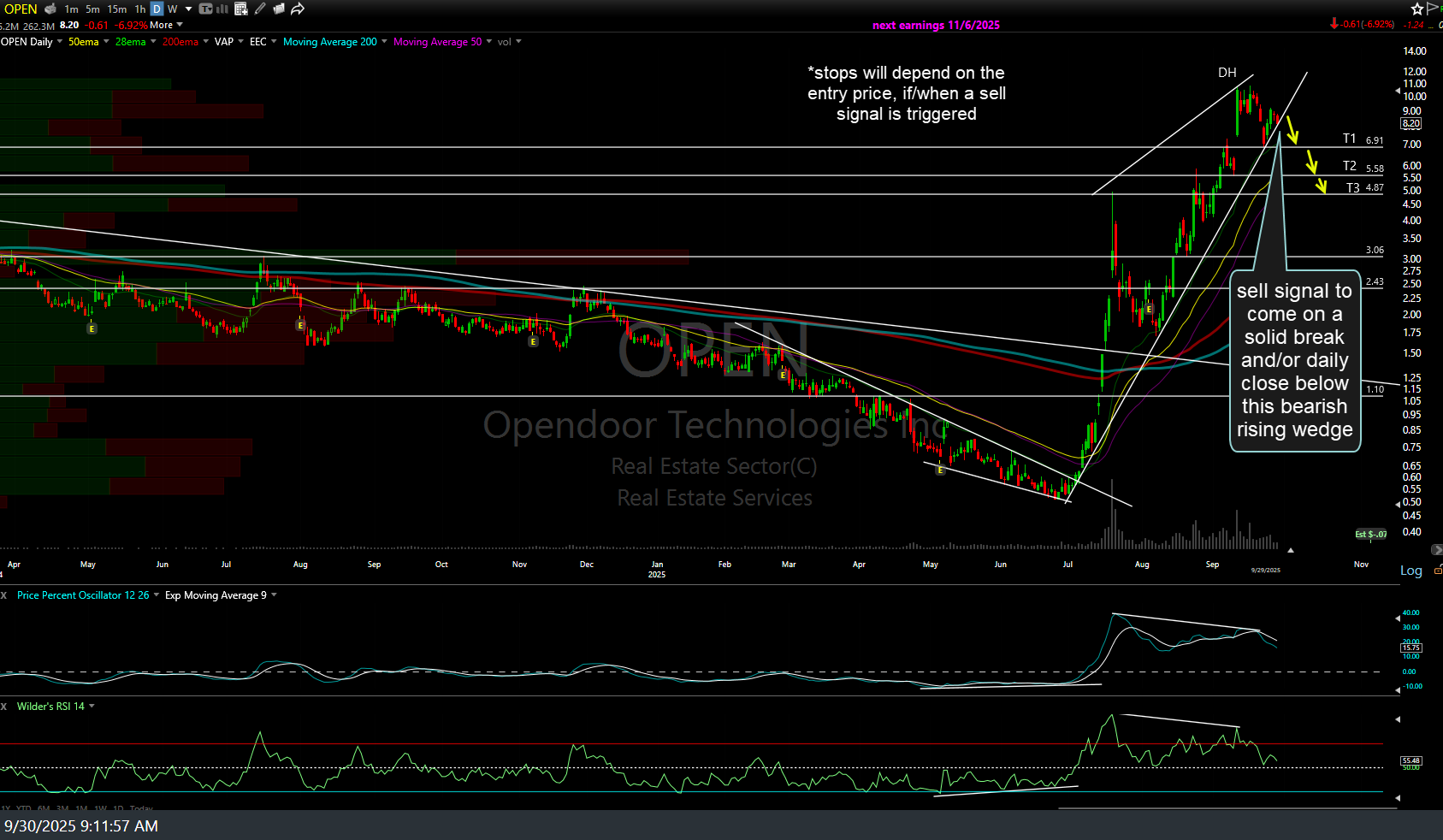This screenshot has height=840, width=1443.
Task: Click the OPEN ticker symbol field
Action: 21,9
